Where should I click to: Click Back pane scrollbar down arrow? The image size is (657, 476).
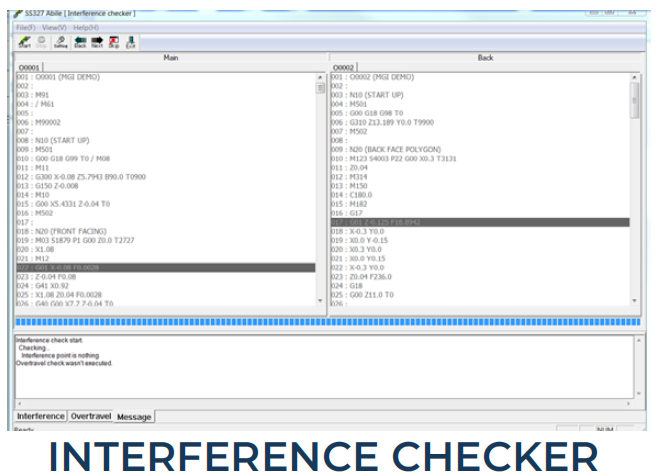tap(635, 300)
